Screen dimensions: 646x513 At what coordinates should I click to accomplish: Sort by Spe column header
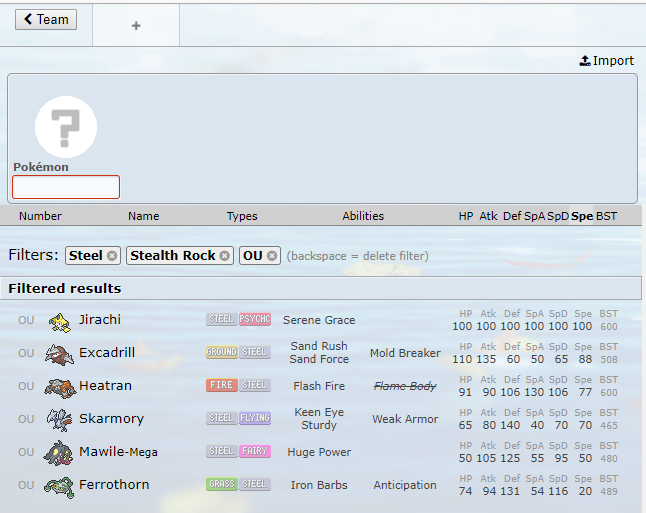point(582,216)
